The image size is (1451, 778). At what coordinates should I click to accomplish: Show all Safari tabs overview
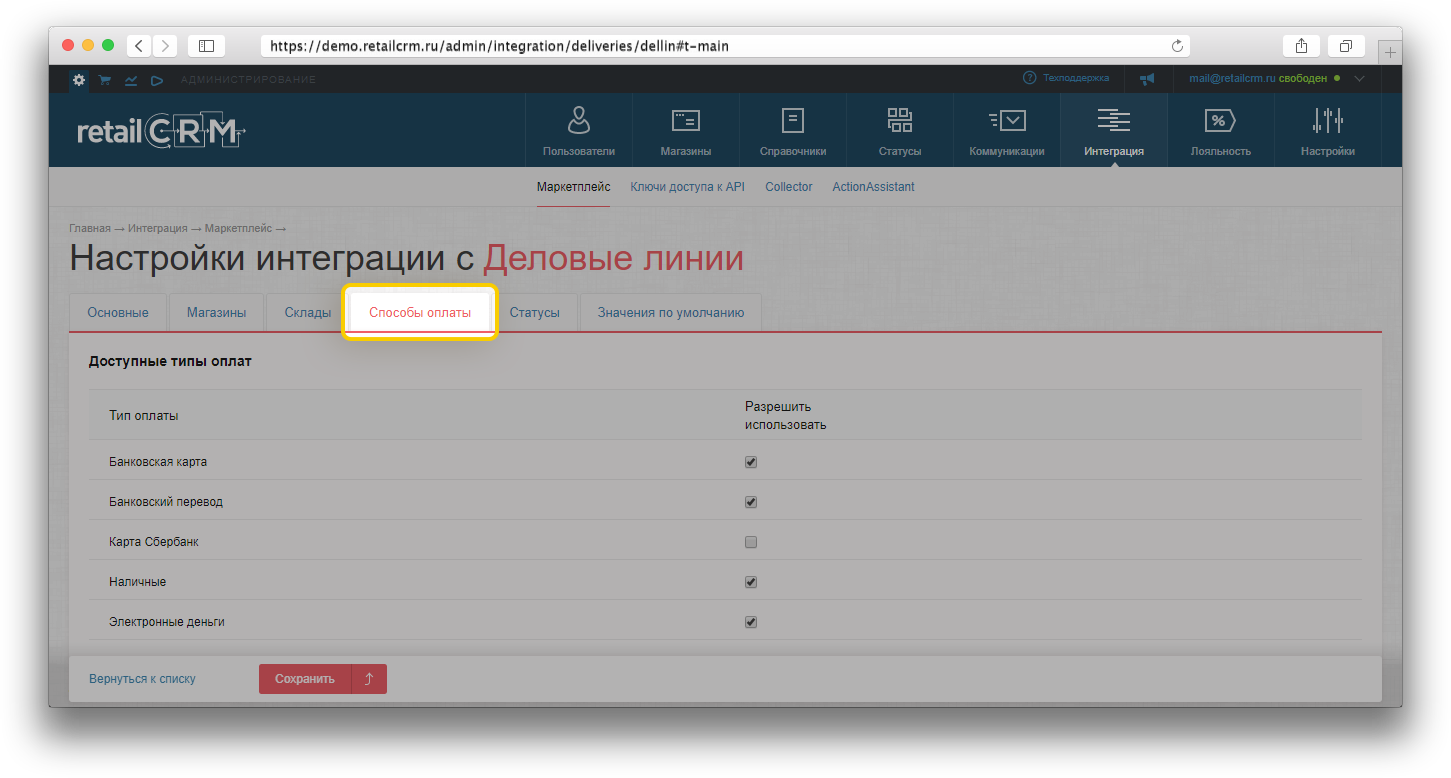(x=1346, y=46)
